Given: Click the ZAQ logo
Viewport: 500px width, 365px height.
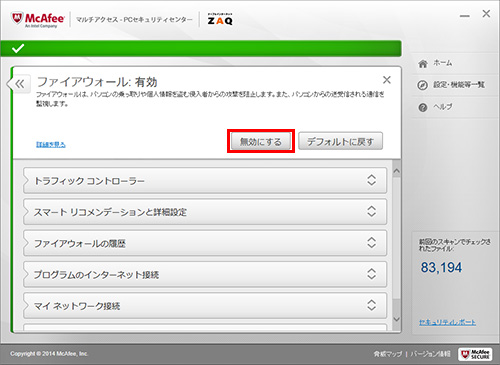Looking at the screenshot, I should coord(220,19).
